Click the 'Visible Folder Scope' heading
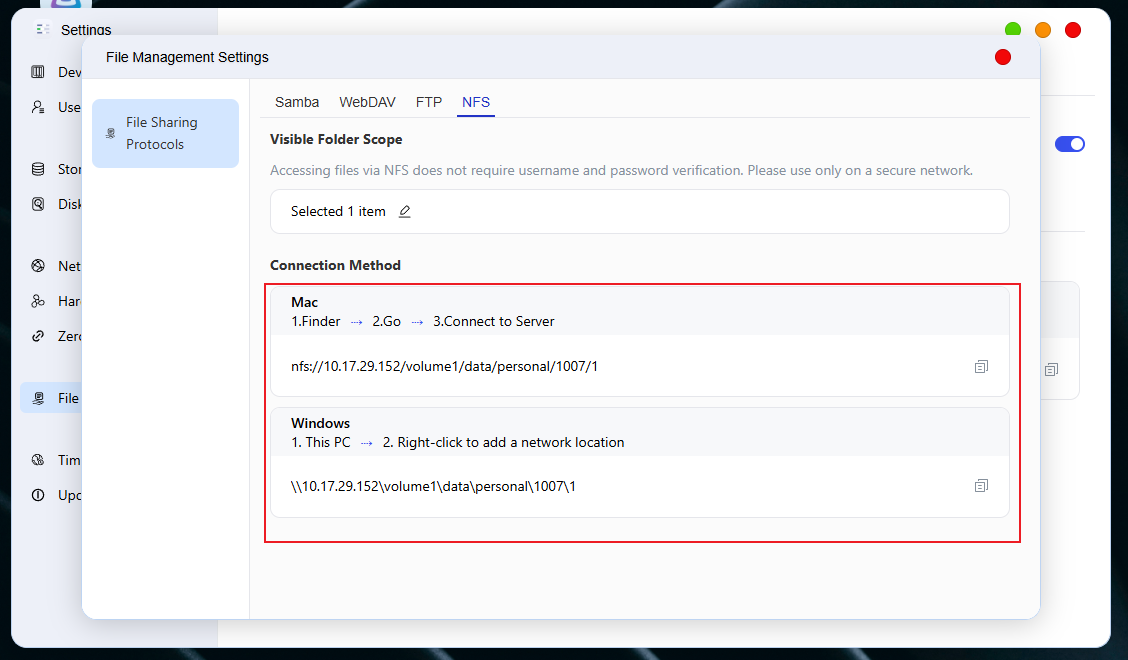Screen dimensions: 1128x660 [336, 140]
